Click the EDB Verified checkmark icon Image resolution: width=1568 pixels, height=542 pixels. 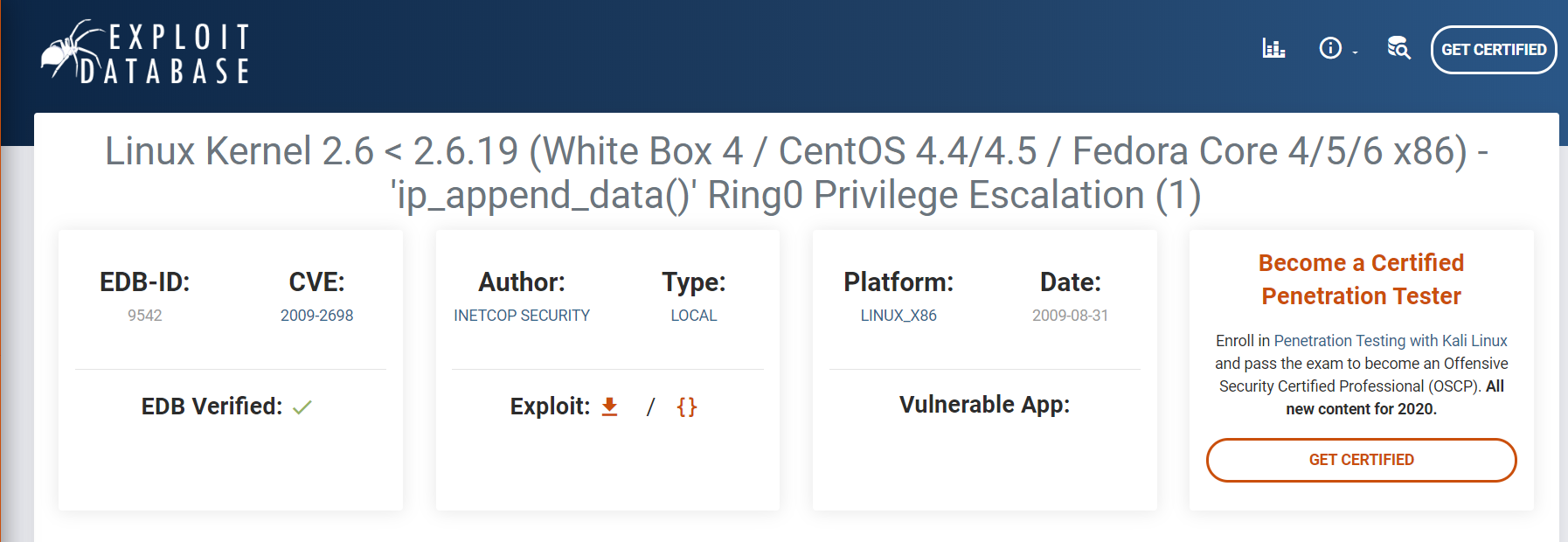(x=302, y=407)
